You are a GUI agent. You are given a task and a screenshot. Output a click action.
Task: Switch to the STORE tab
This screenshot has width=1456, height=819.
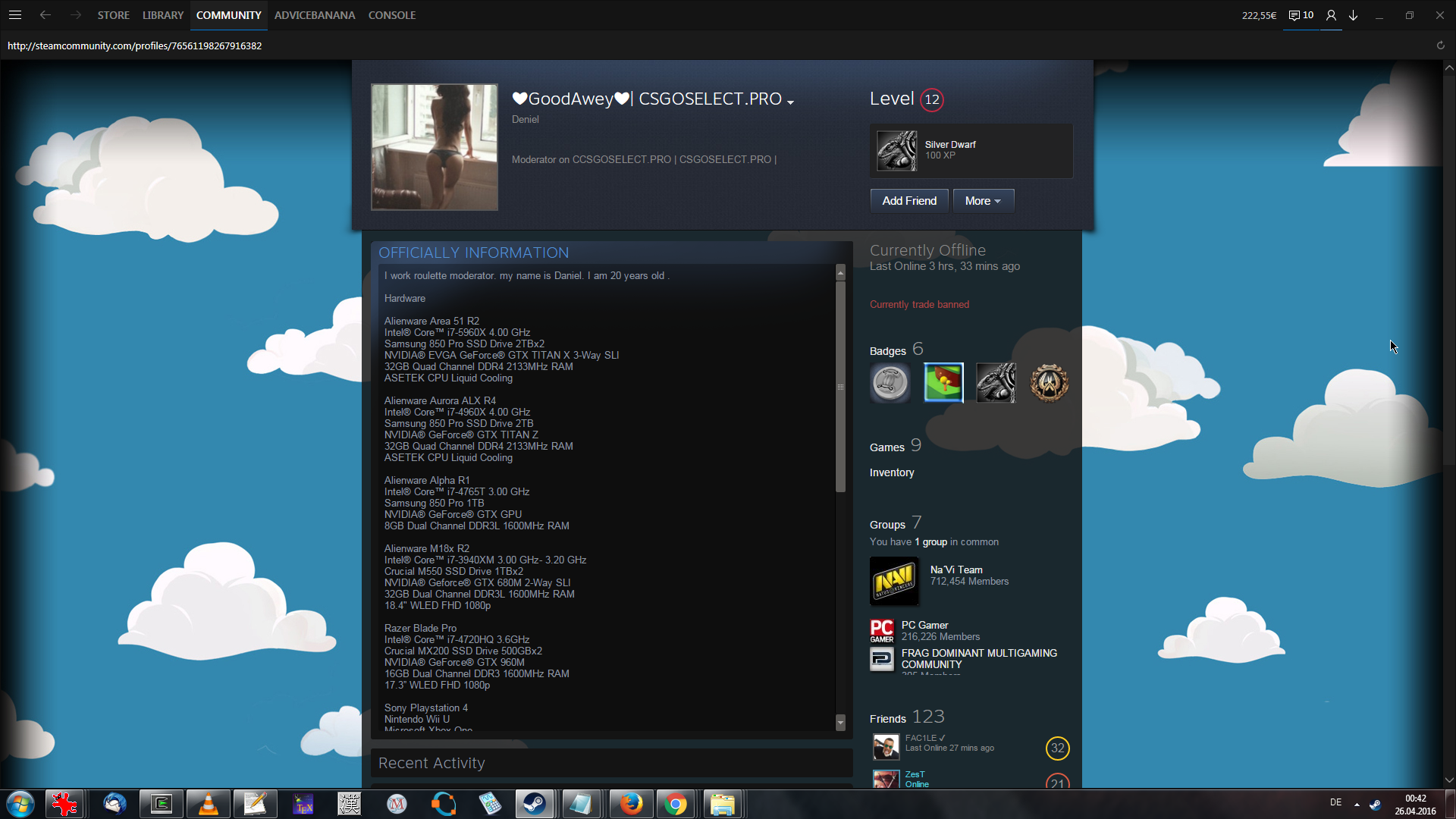tap(113, 15)
